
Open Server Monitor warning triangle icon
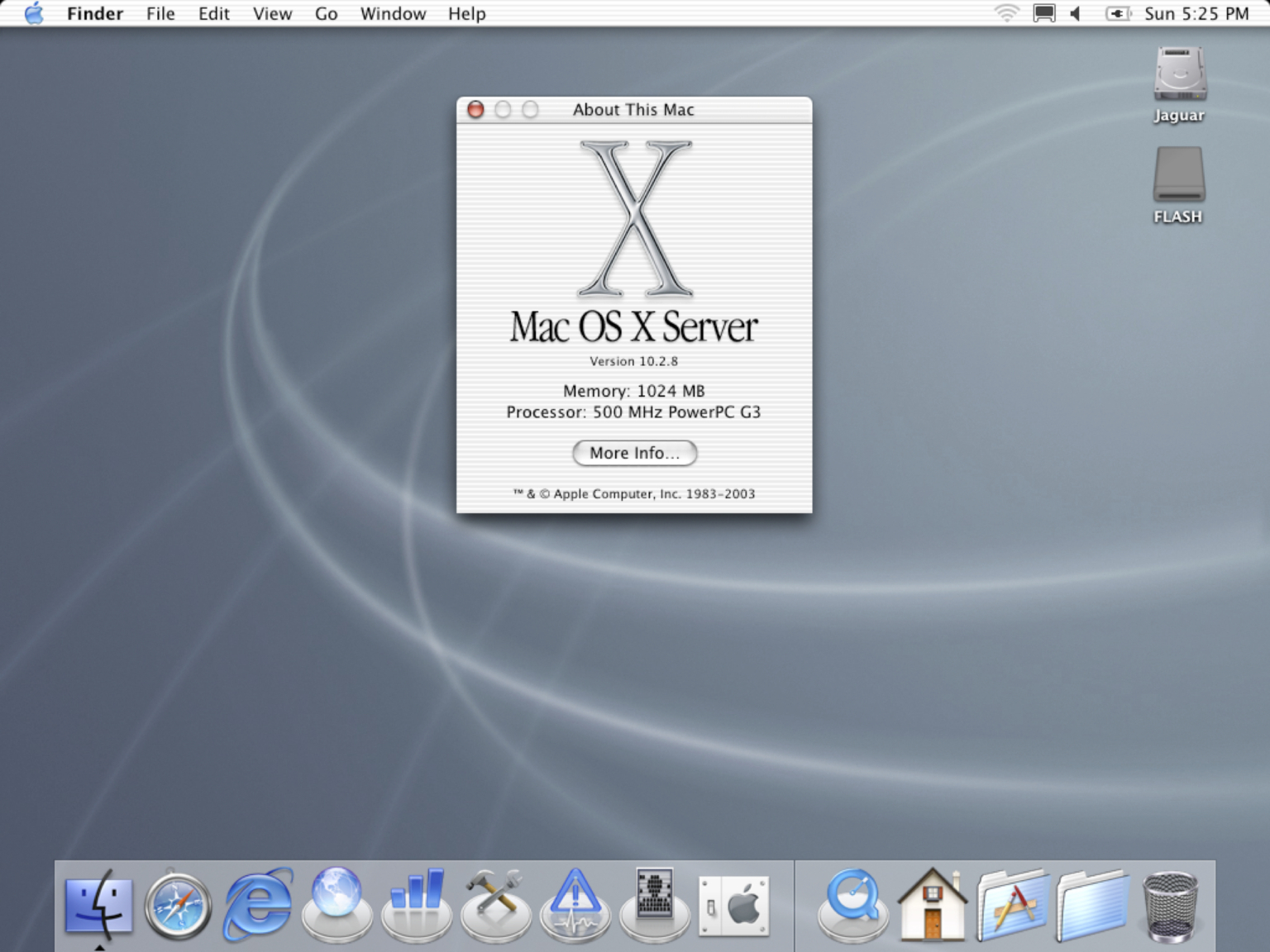(x=575, y=904)
